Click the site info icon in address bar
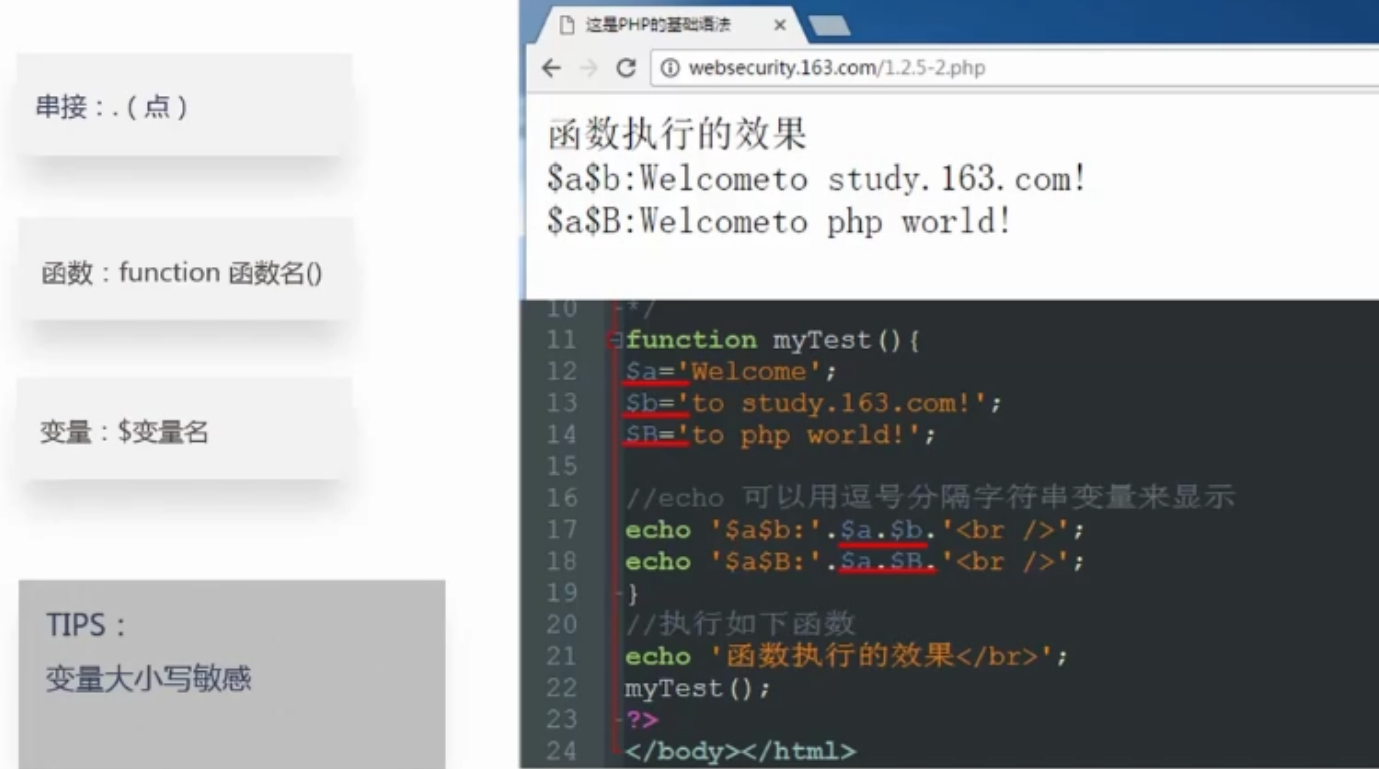 670,68
